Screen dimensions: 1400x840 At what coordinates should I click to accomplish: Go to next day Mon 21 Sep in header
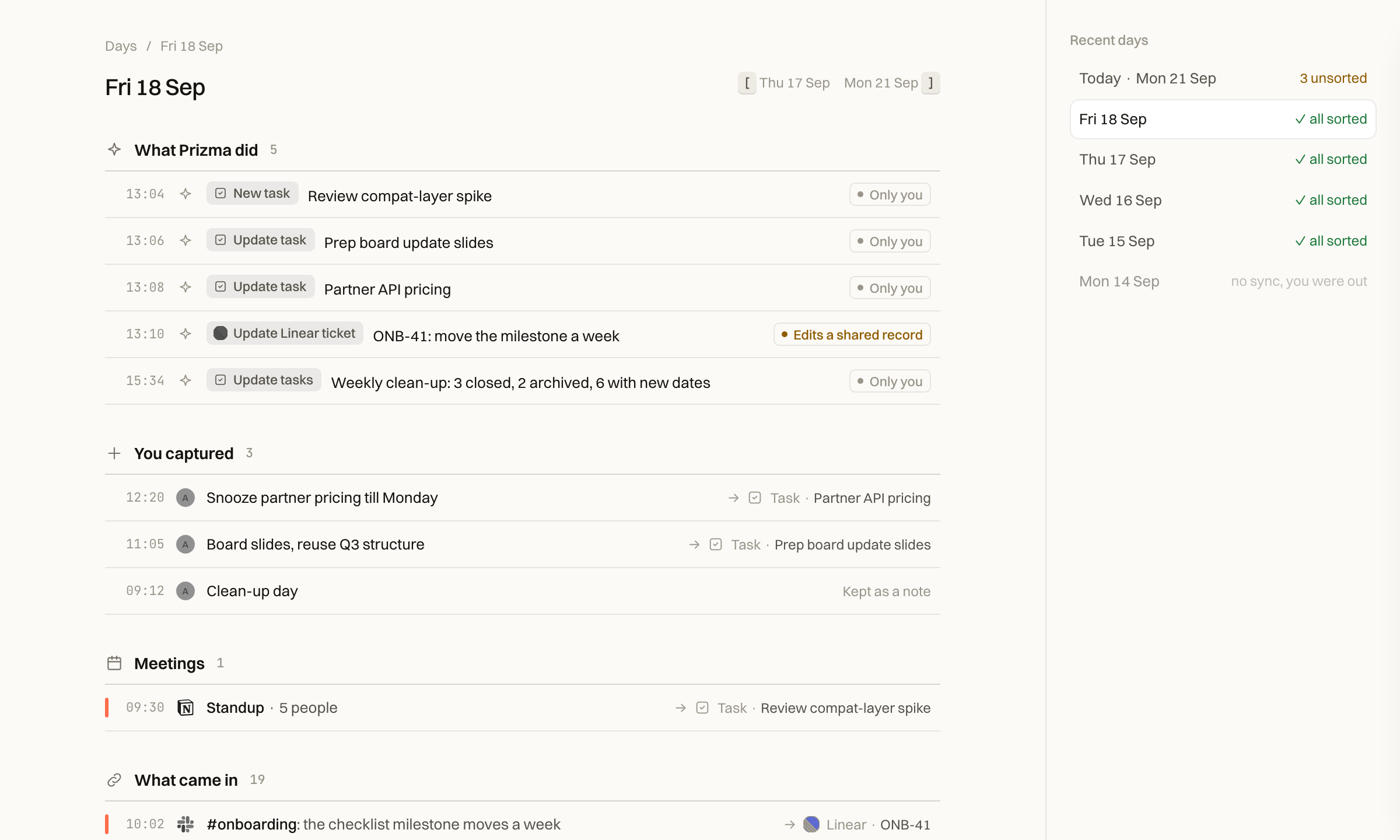(x=881, y=83)
